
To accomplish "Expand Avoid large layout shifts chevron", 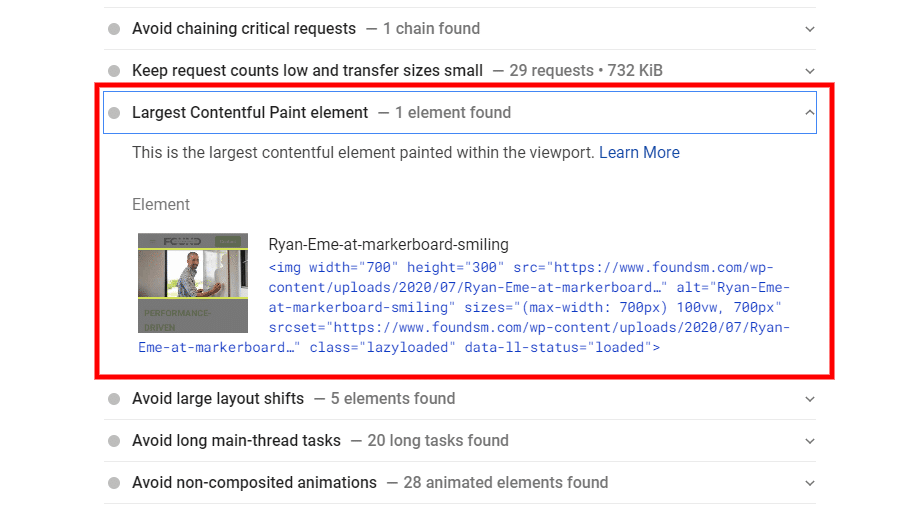I will pos(810,399).
